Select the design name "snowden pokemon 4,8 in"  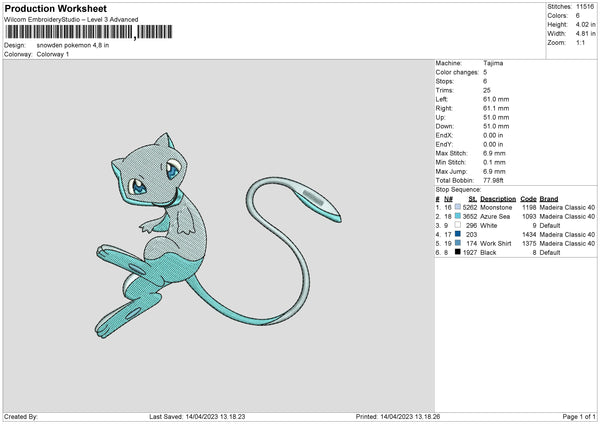pos(73,45)
